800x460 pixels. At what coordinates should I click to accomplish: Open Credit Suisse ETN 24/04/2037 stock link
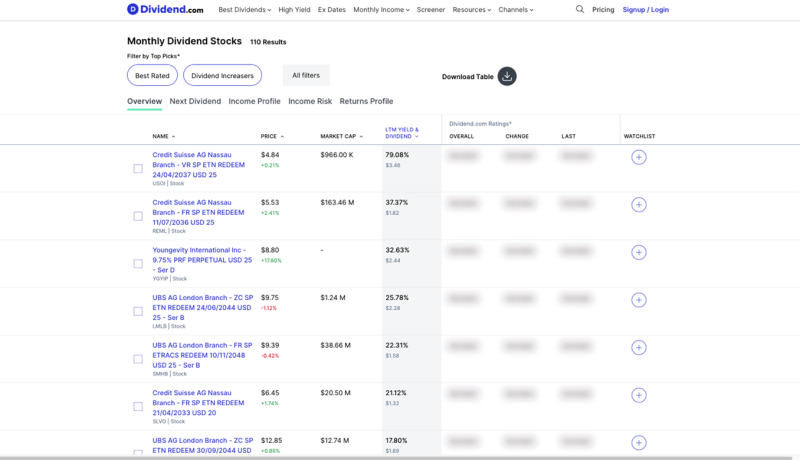click(198, 165)
